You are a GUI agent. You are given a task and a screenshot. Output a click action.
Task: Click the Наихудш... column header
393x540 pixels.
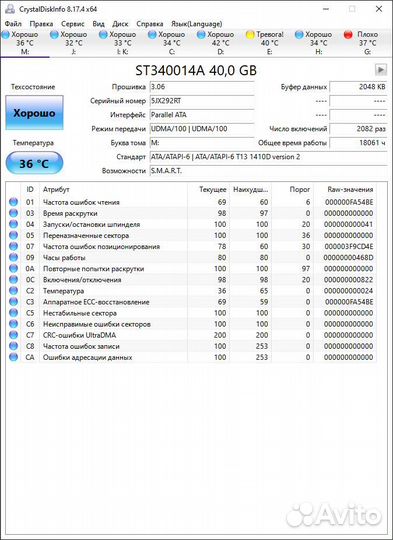[251, 189]
